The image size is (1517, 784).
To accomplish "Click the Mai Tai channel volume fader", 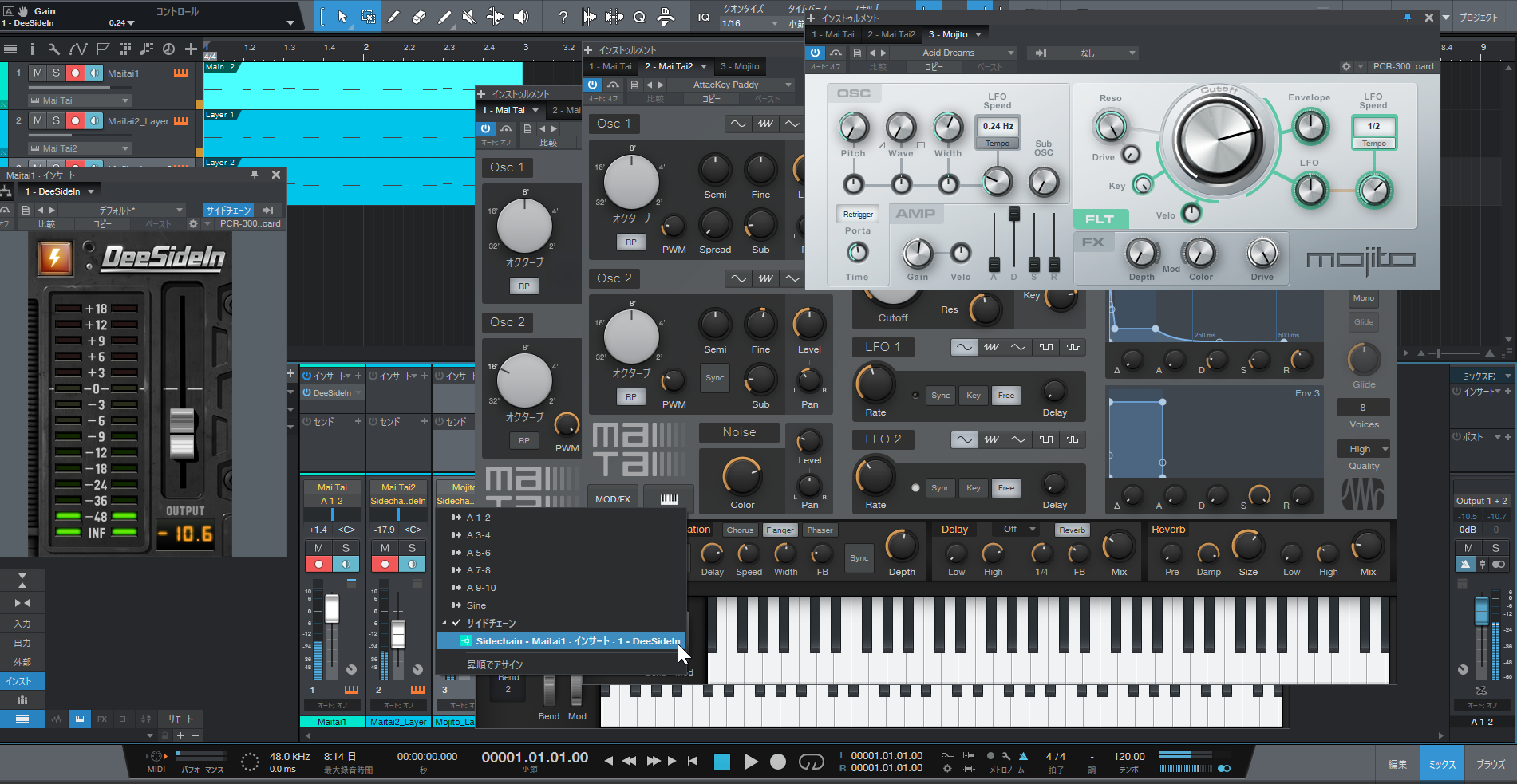I will (x=331, y=610).
